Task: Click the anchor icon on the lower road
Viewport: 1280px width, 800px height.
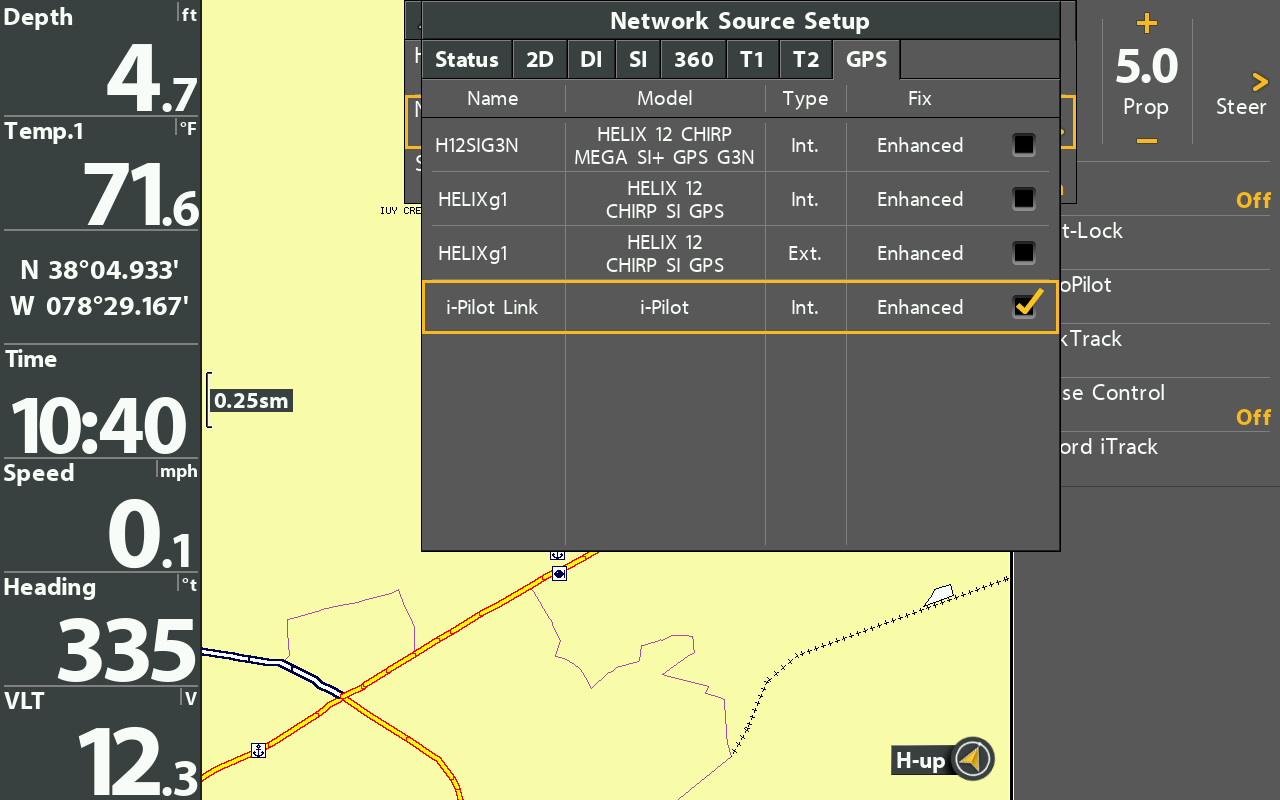Action: click(258, 750)
